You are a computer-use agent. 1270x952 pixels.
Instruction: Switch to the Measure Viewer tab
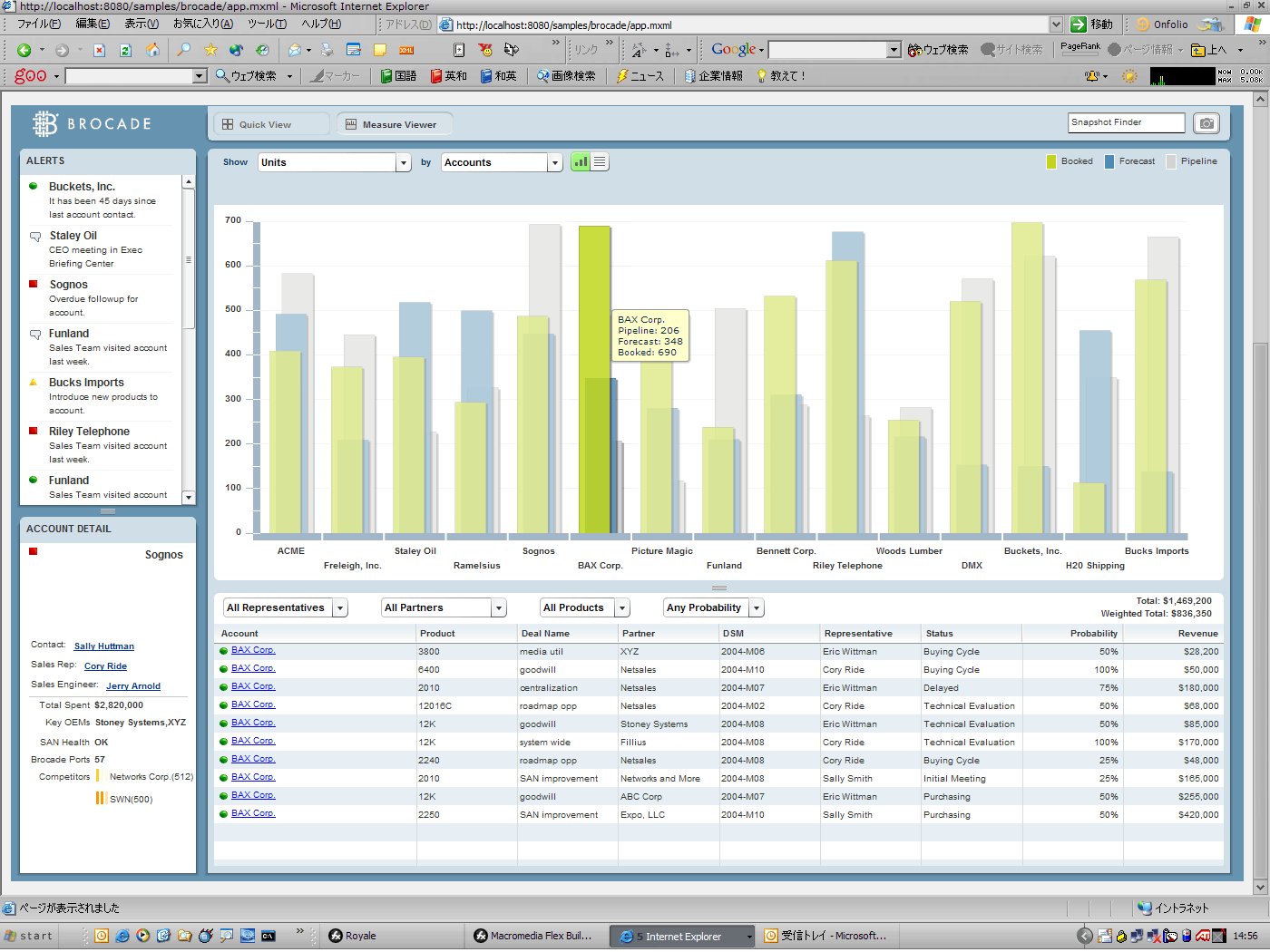(395, 124)
